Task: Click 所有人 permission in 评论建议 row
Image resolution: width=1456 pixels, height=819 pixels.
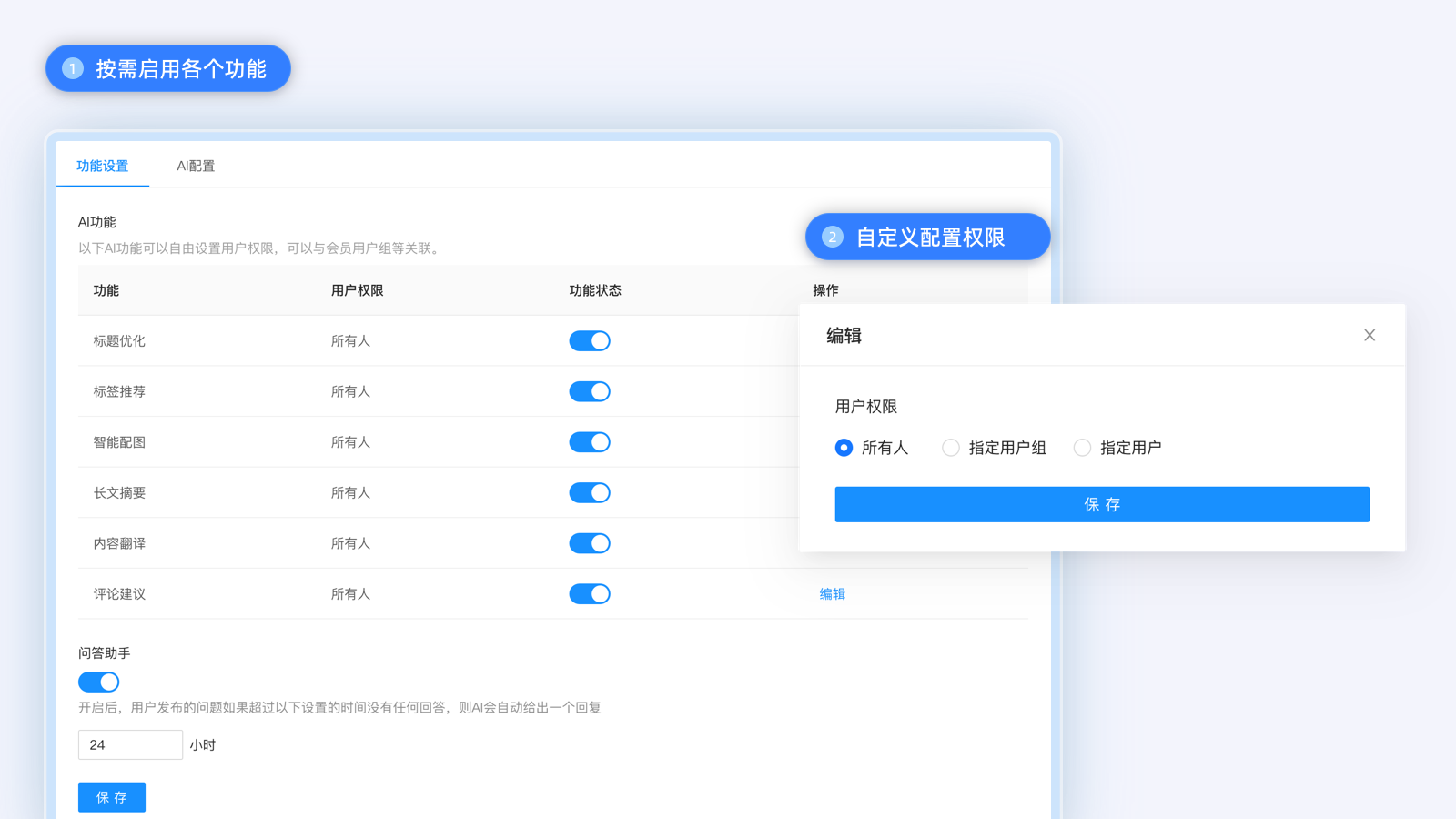Action: point(350,594)
